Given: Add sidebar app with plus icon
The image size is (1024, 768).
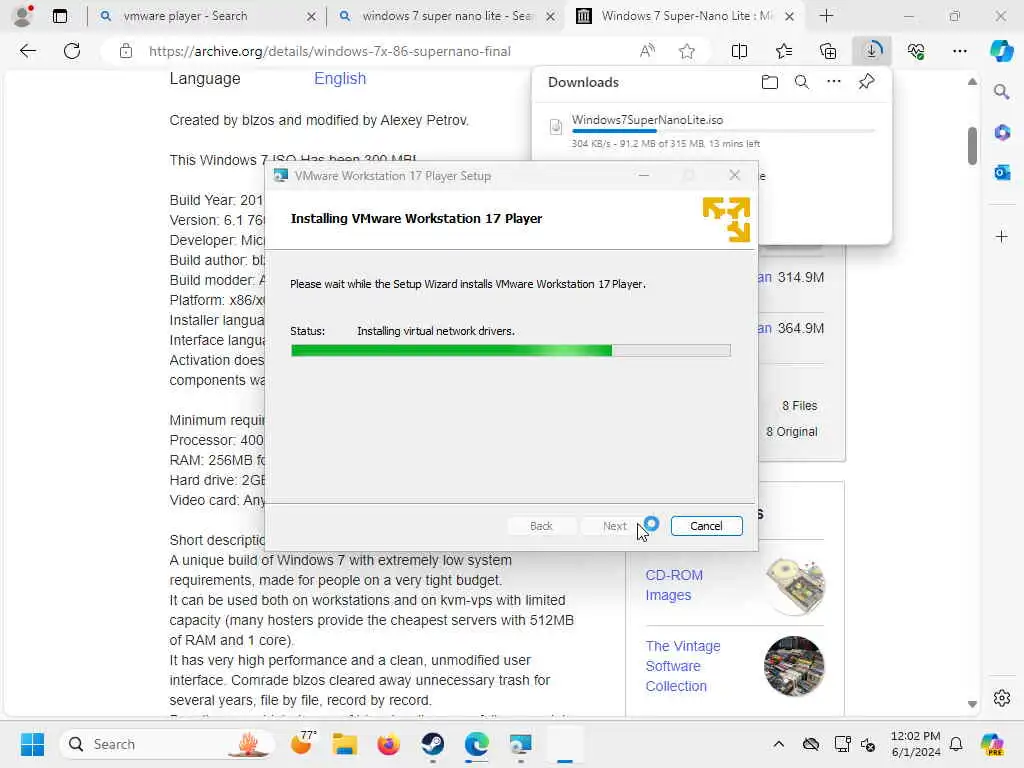Looking at the screenshot, I should (x=1002, y=236).
